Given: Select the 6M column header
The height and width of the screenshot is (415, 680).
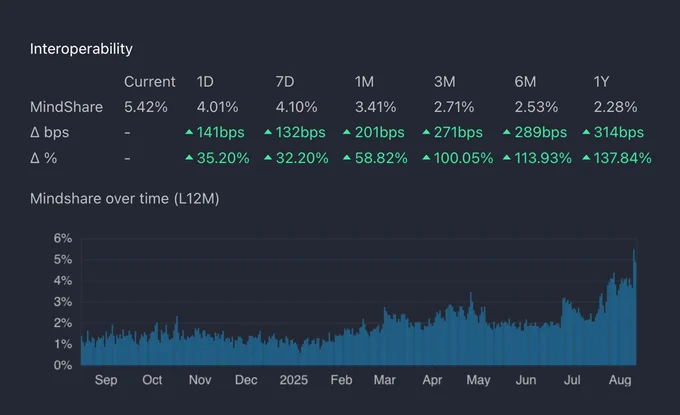Looking at the screenshot, I should pyautogui.click(x=525, y=82).
